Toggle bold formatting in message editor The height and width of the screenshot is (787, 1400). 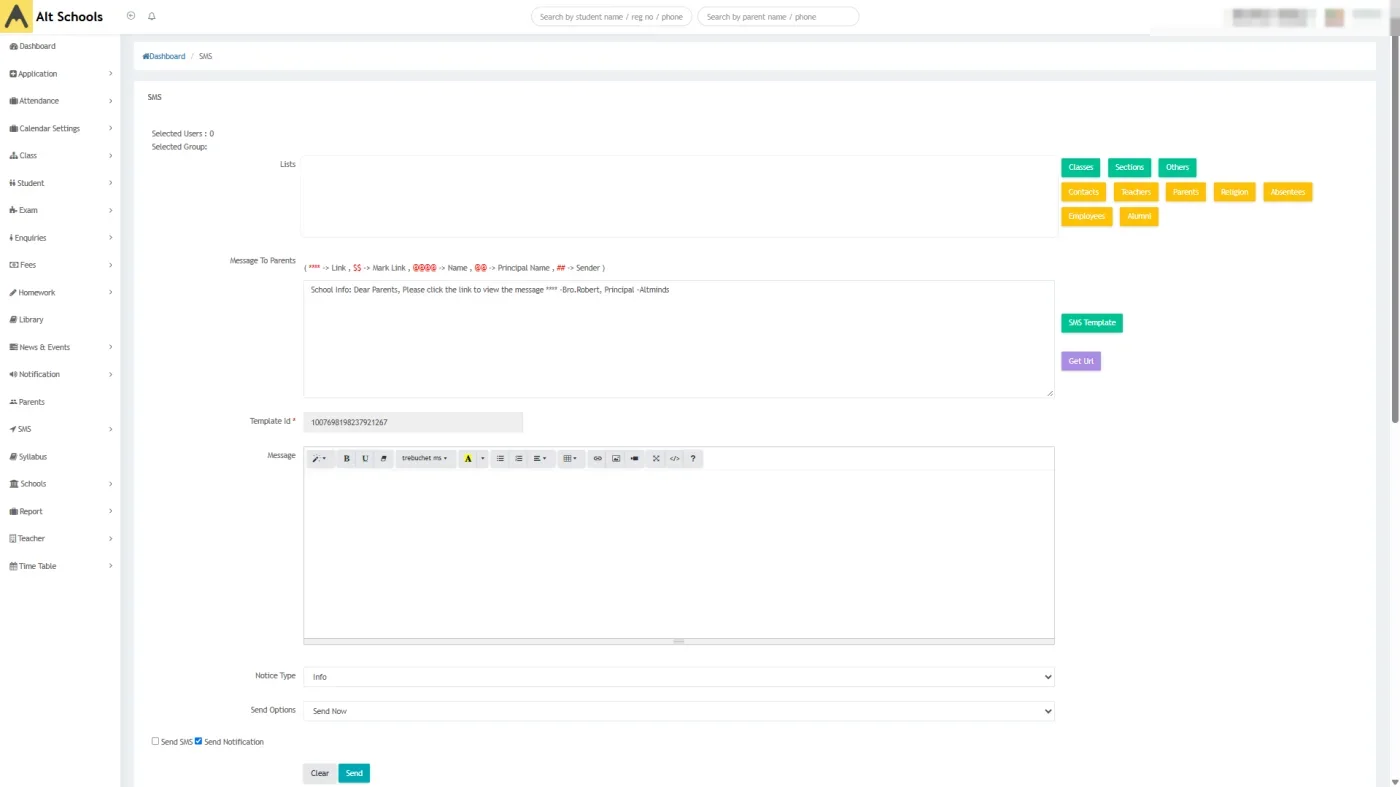pos(347,458)
